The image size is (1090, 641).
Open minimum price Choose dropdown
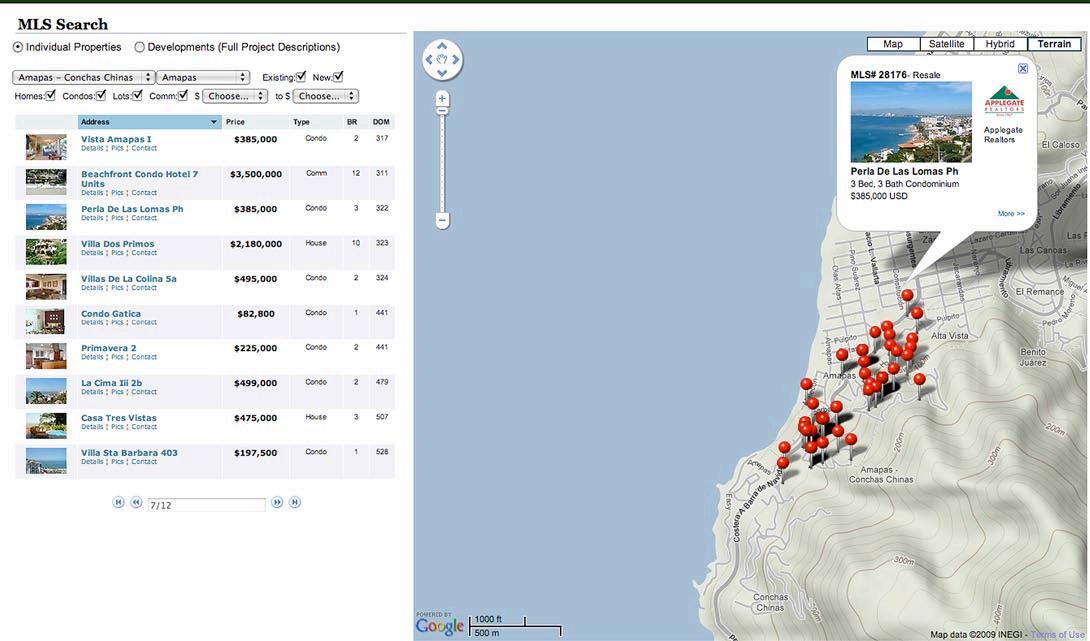click(235, 96)
